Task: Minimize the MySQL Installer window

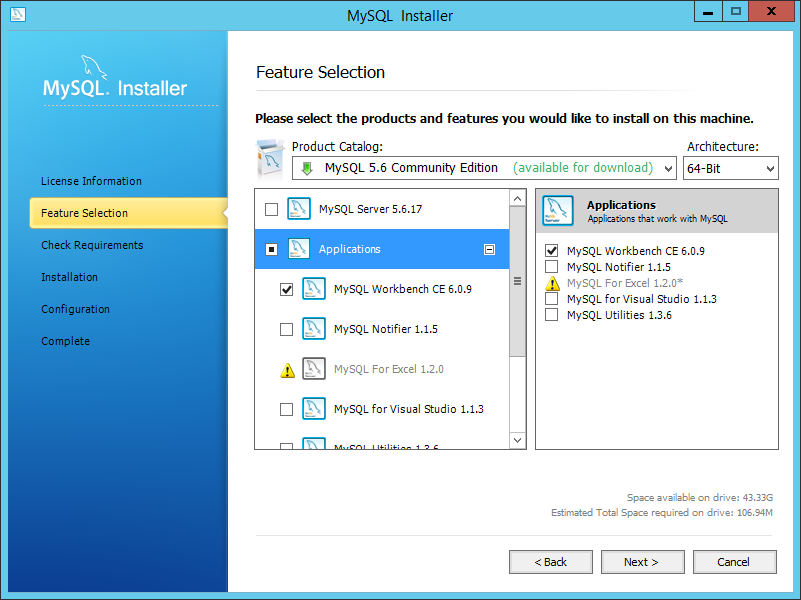Action: click(x=708, y=11)
